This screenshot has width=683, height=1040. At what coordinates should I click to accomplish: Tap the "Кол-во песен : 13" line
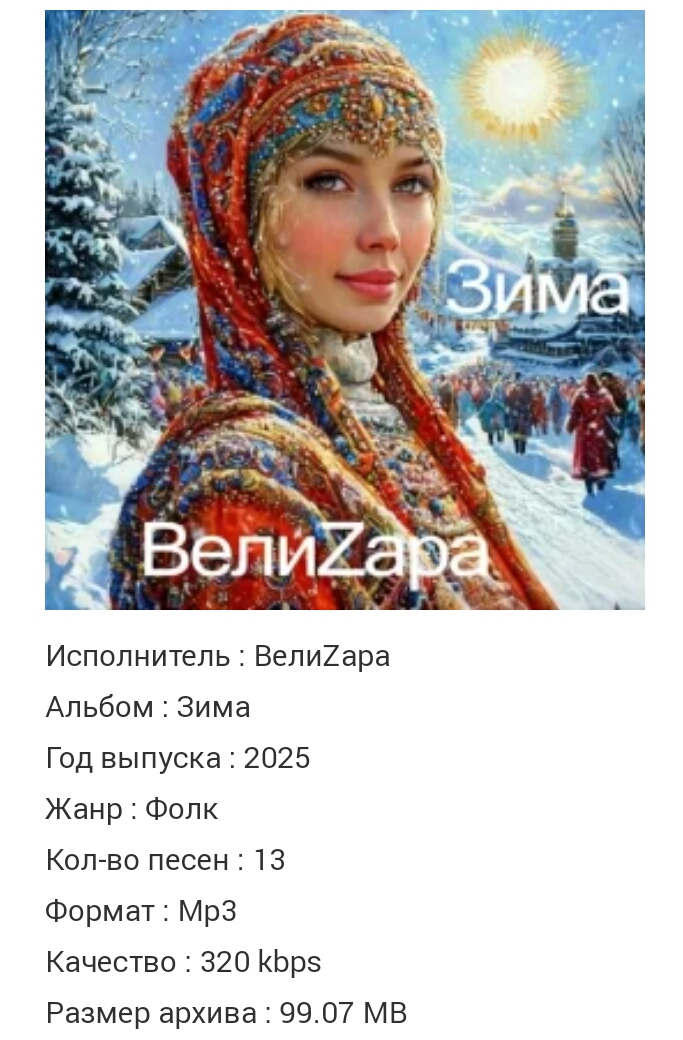165,860
